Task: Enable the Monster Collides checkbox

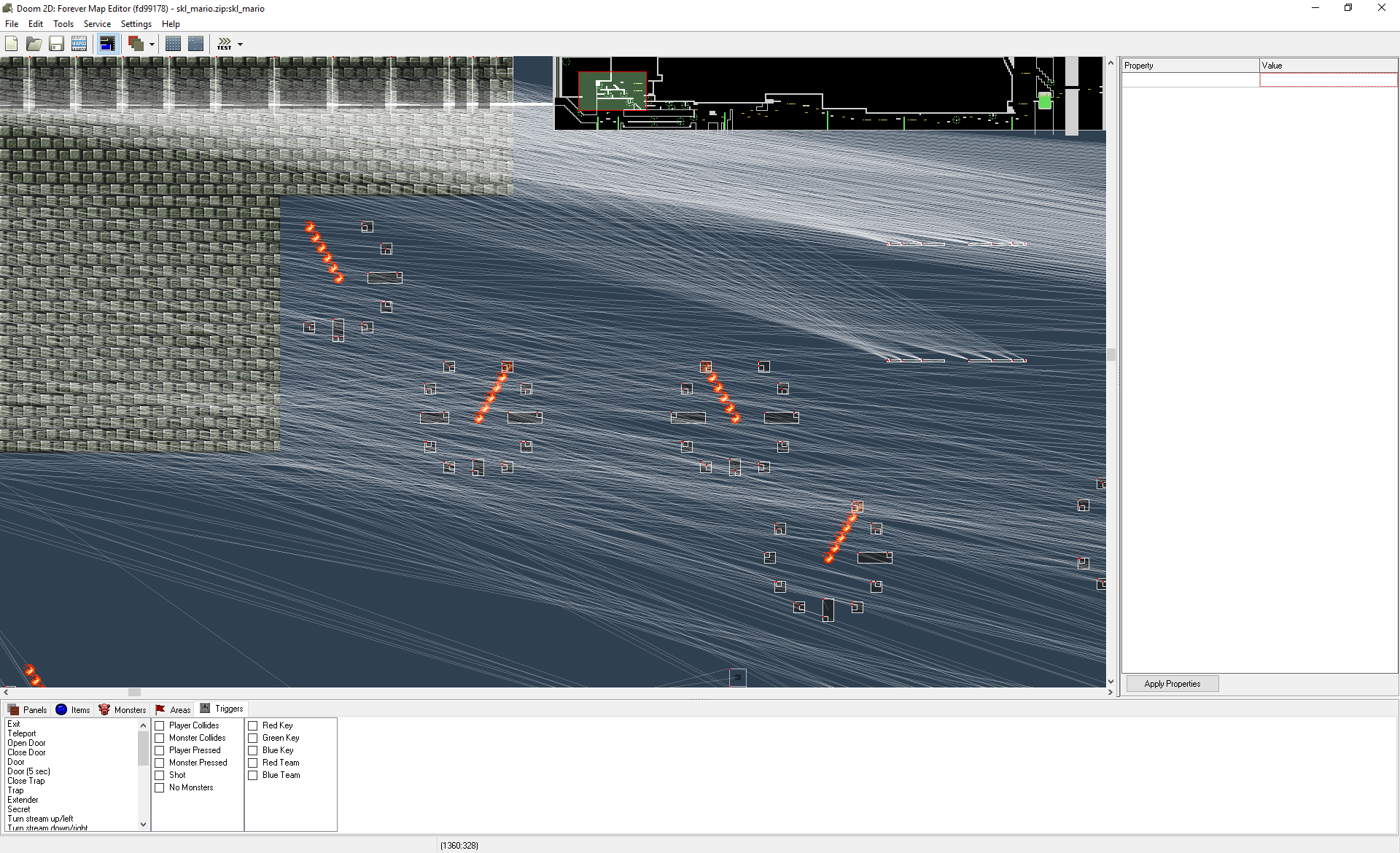Action: click(x=160, y=738)
